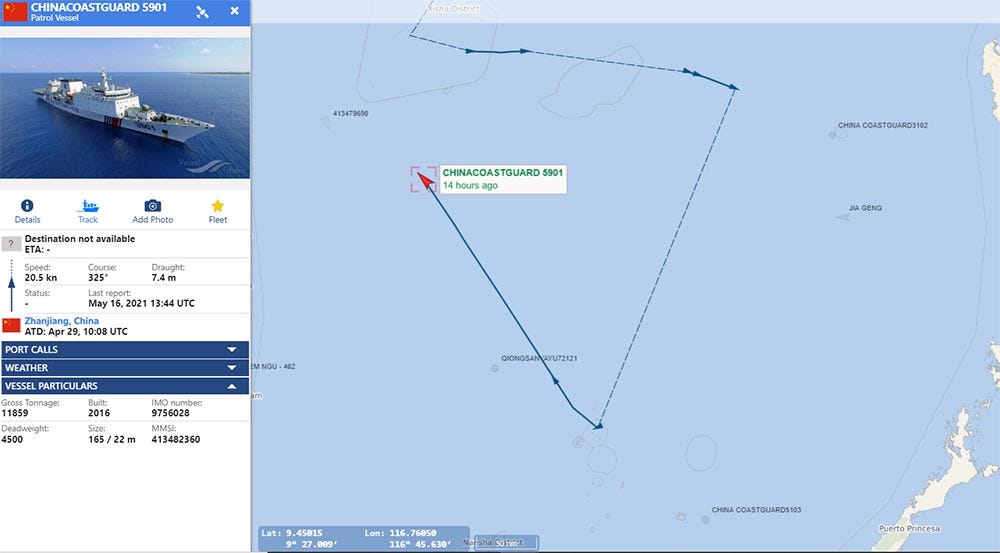Click the red vessel arrow marker on map

pyautogui.click(x=425, y=180)
